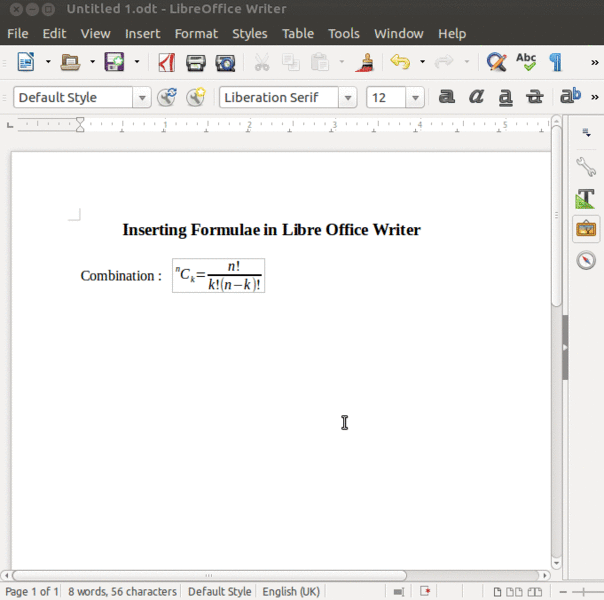Click "Page 1 of 1" in status bar

point(32,592)
